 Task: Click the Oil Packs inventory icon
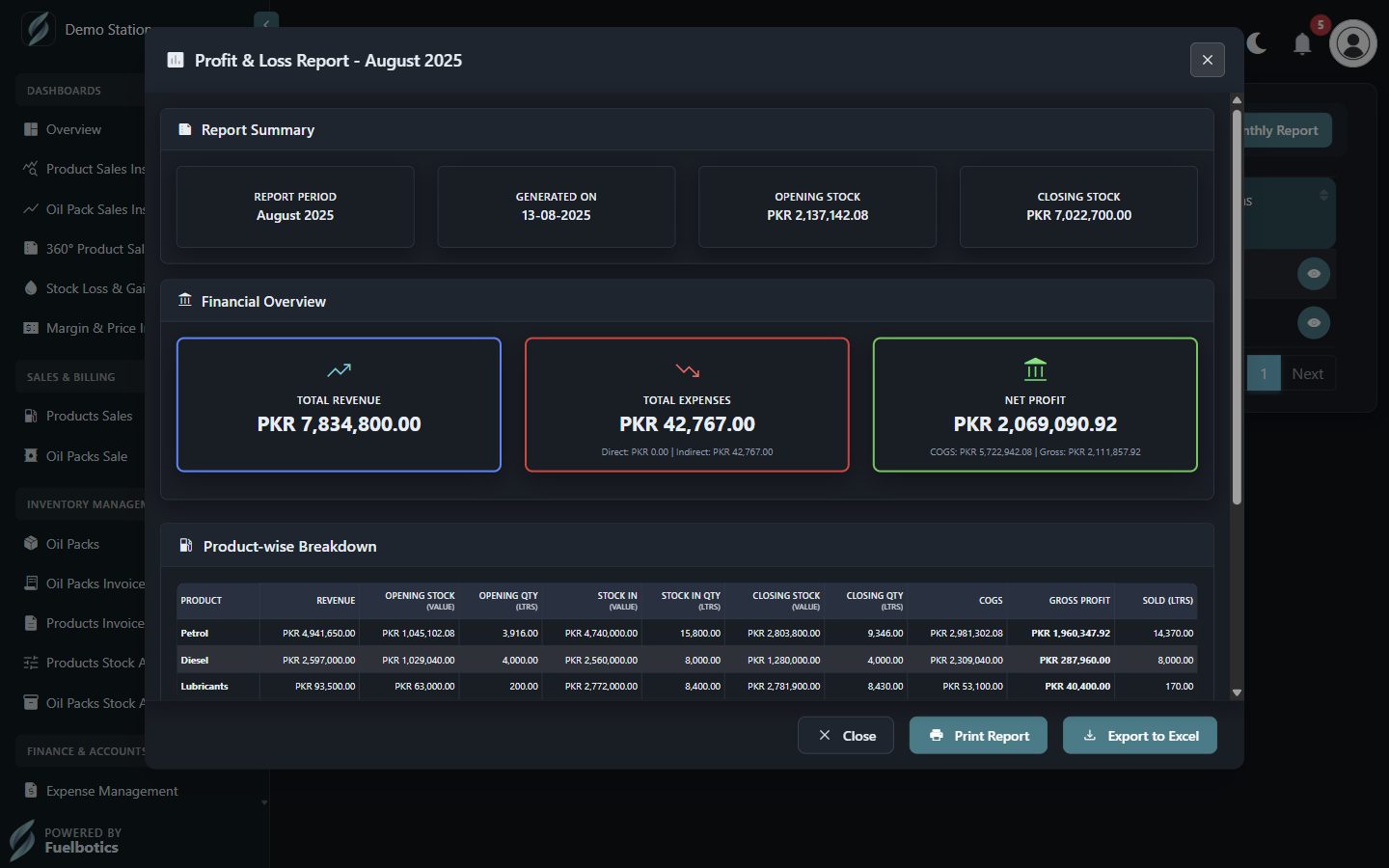coord(31,544)
